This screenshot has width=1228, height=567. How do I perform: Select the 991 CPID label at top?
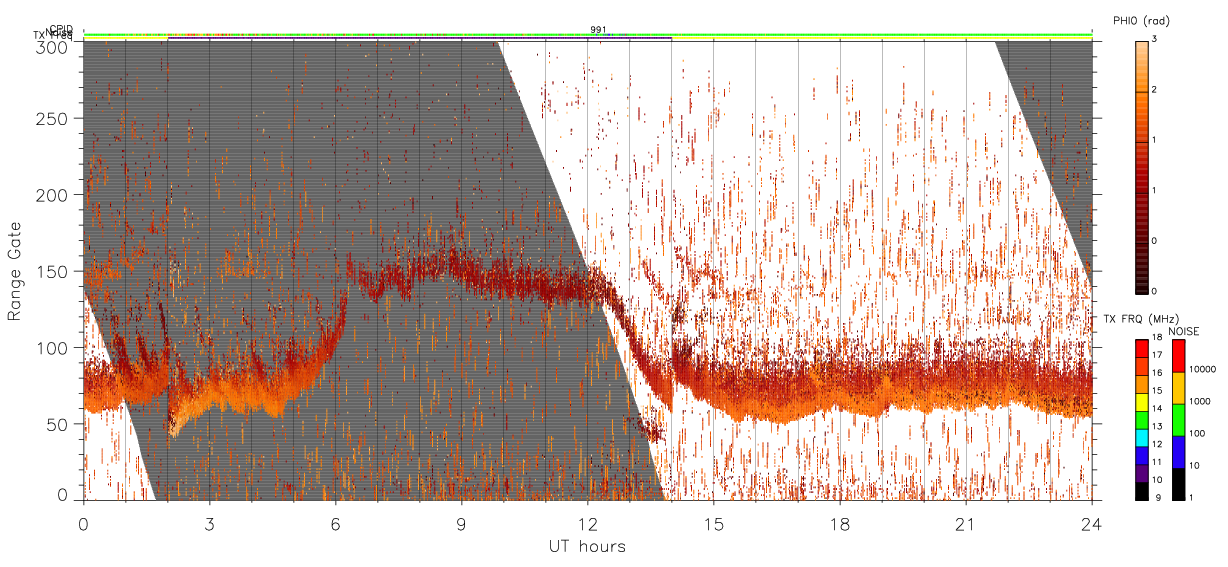[x=598, y=30]
